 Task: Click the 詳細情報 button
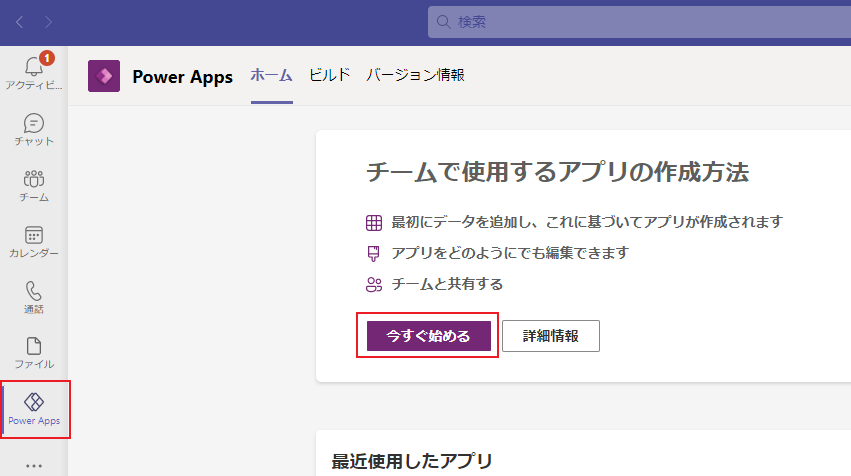tap(551, 336)
